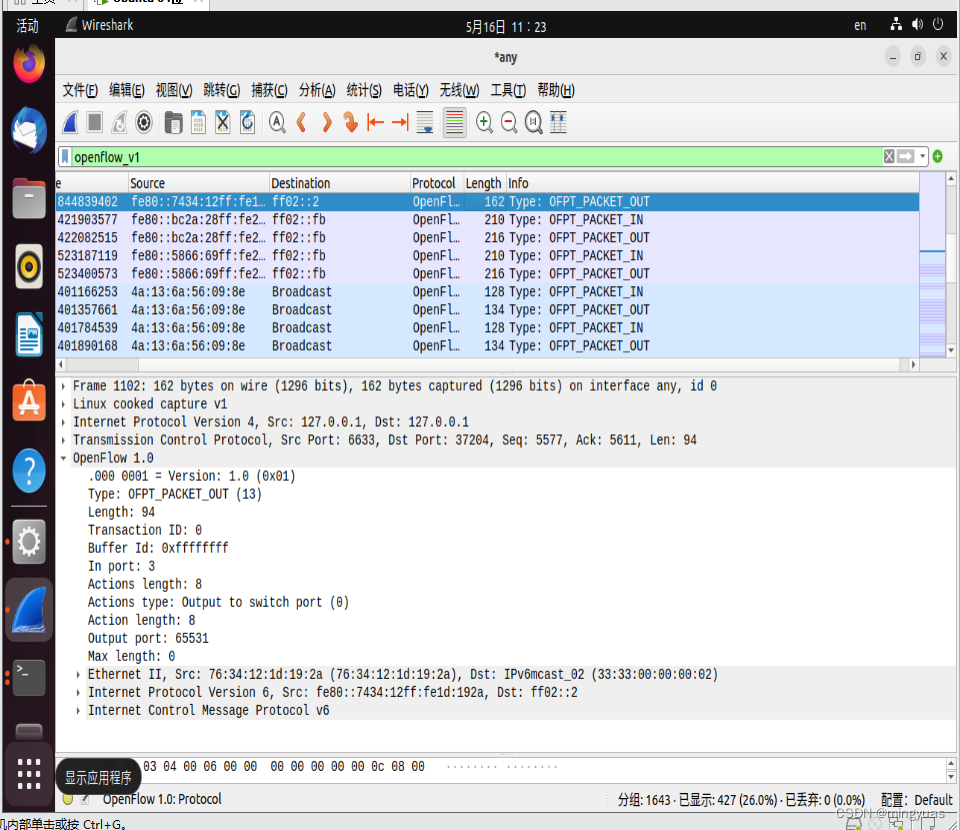Image resolution: width=960 pixels, height=830 pixels.
Task: Select the first OFPT_PACKET_IN packet row
Action: coord(300,219)
